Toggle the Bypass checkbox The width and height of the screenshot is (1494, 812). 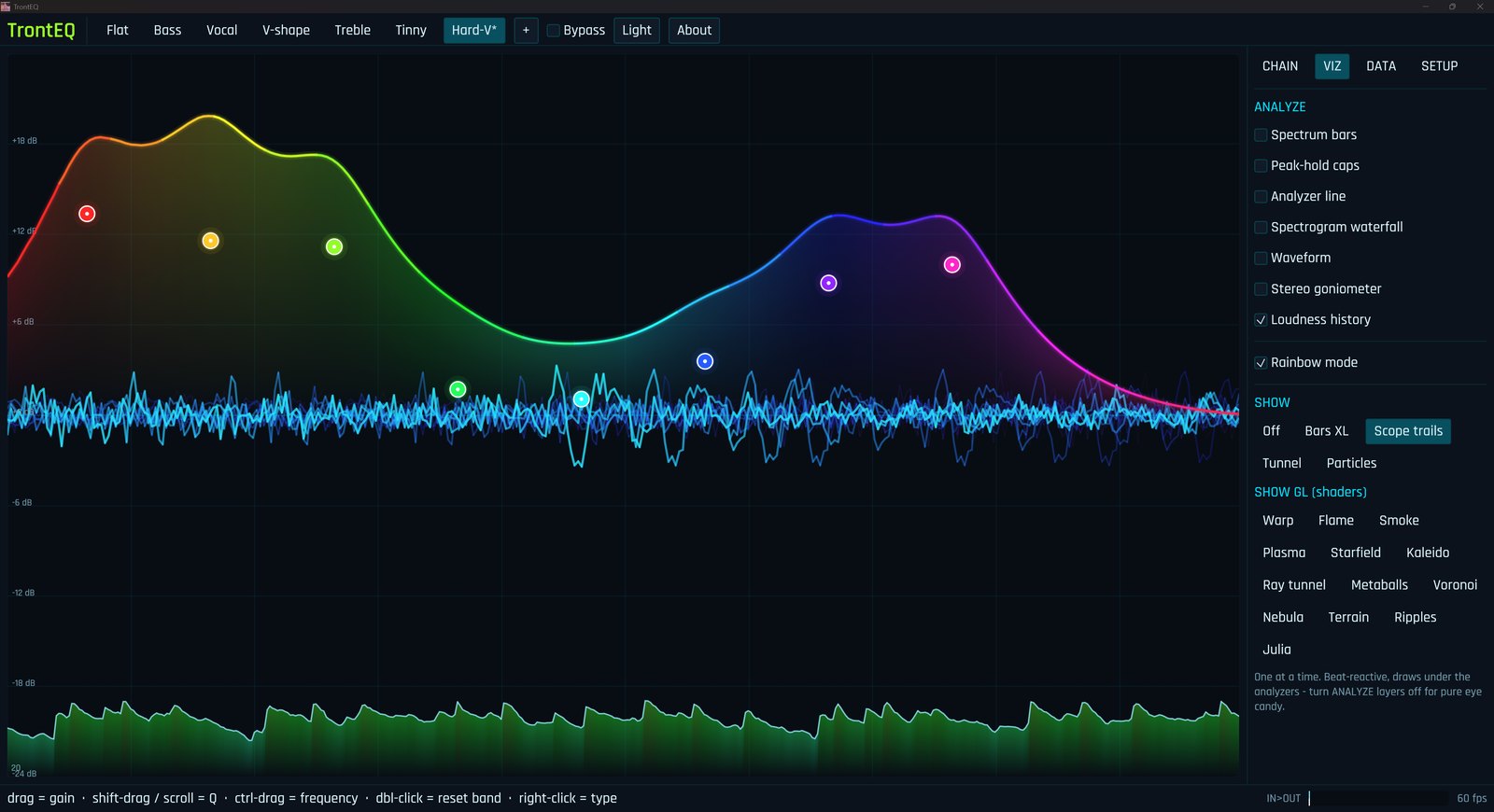point(553,31)
